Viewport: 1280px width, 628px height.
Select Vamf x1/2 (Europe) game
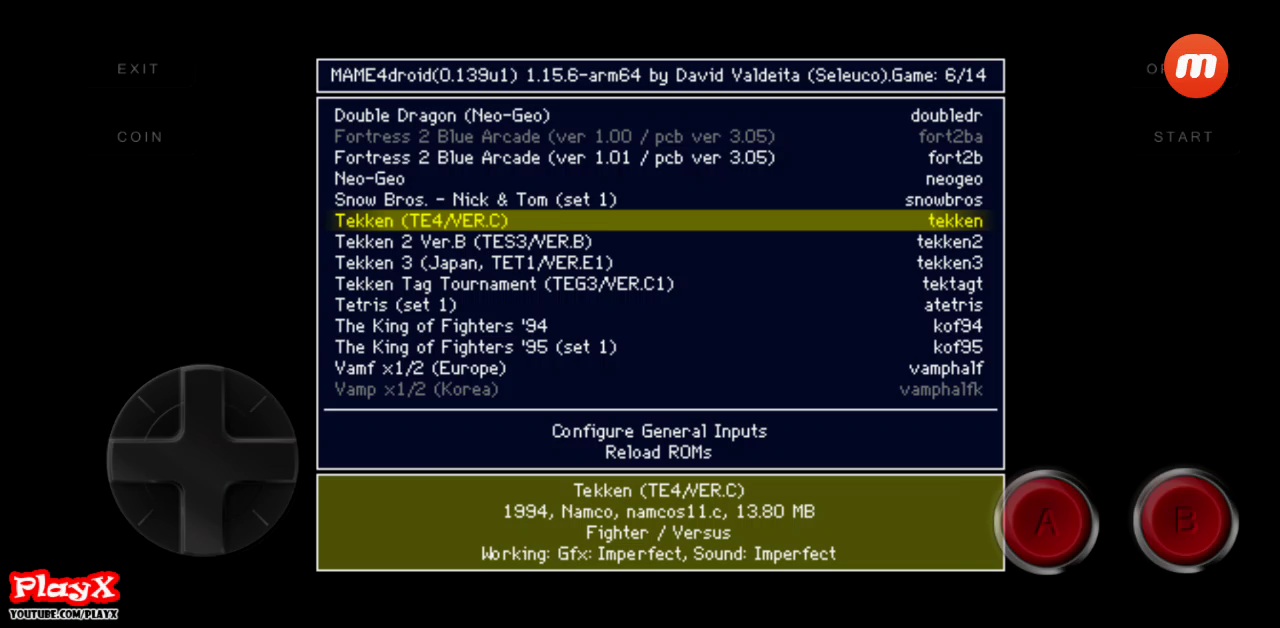click(x=660, y=368)
